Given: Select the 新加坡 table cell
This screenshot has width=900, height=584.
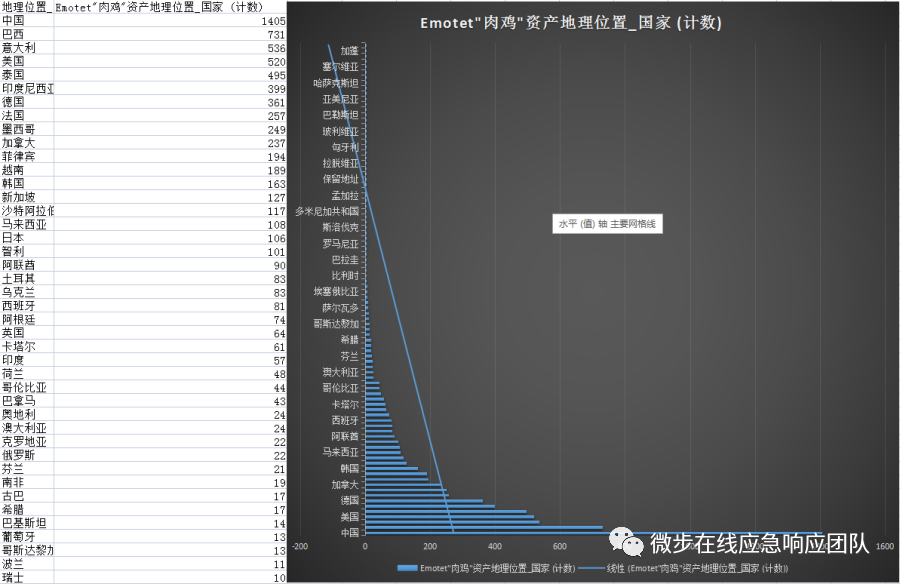Looking at the screenshot, I should [27, 198].
